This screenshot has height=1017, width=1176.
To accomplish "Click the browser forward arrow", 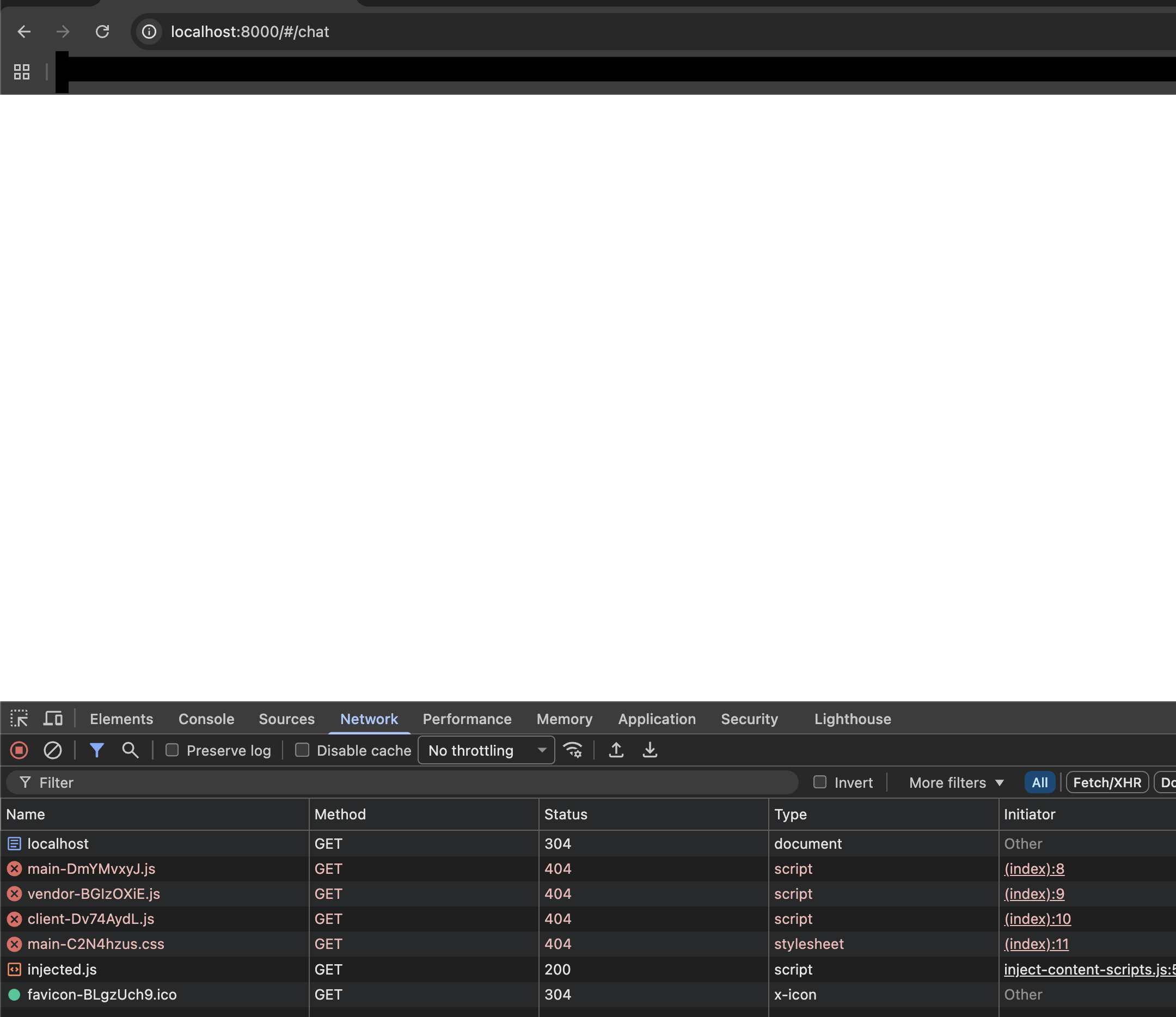I will click(63, 32).
